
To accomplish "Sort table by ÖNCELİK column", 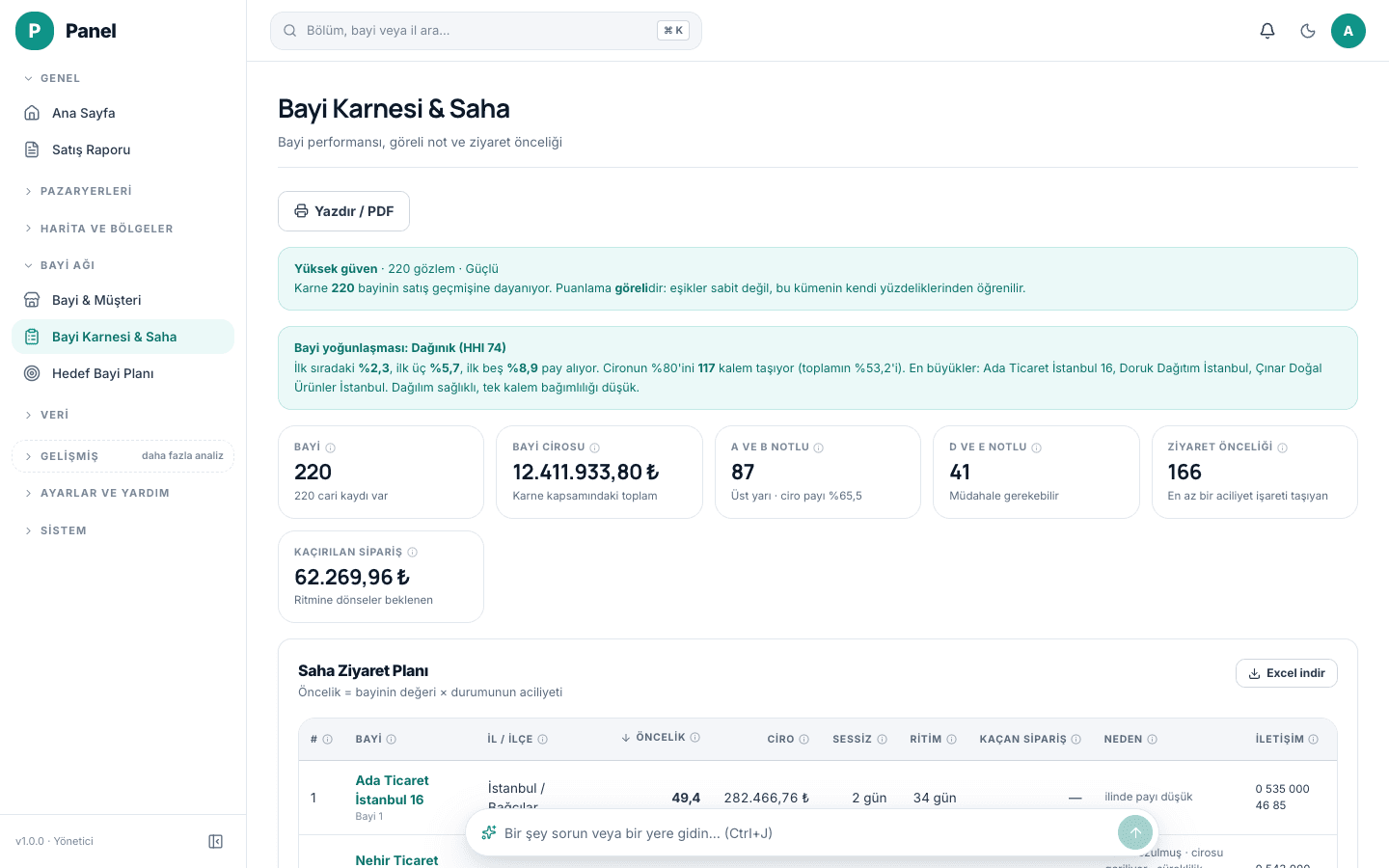I will (x=661, y=738).
